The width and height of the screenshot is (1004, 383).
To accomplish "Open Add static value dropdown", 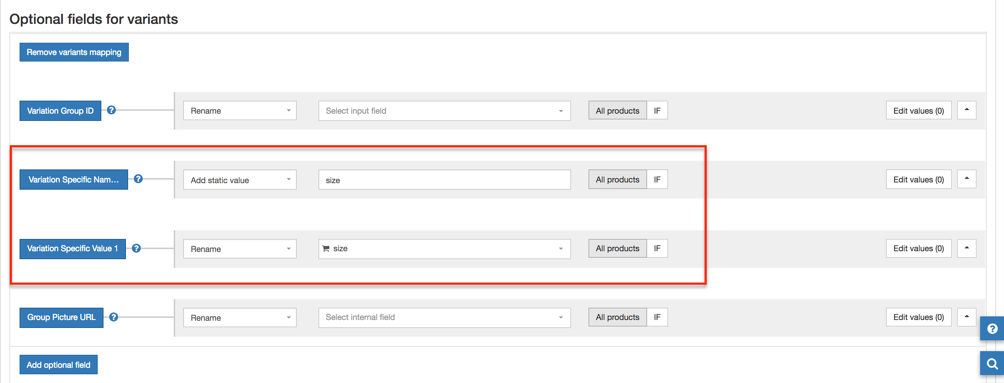I will [x=239, y=180].
